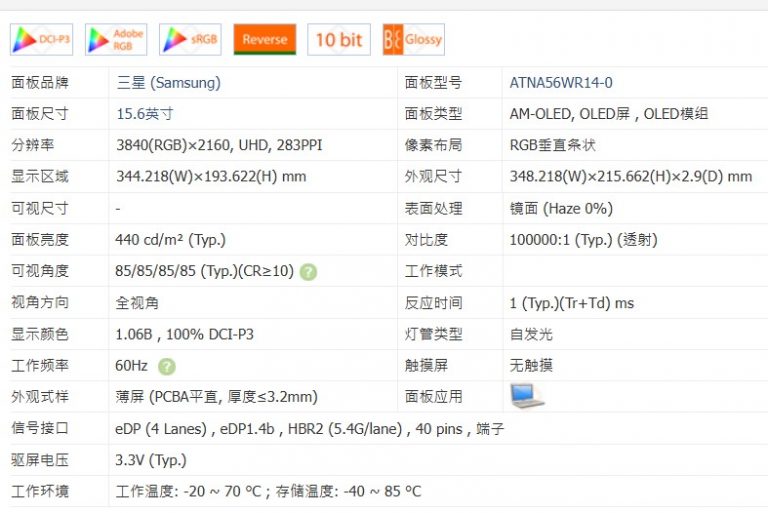Click the 440 cd/m² brightness value
Screen dimensions: 768x513
click(170, 240)
